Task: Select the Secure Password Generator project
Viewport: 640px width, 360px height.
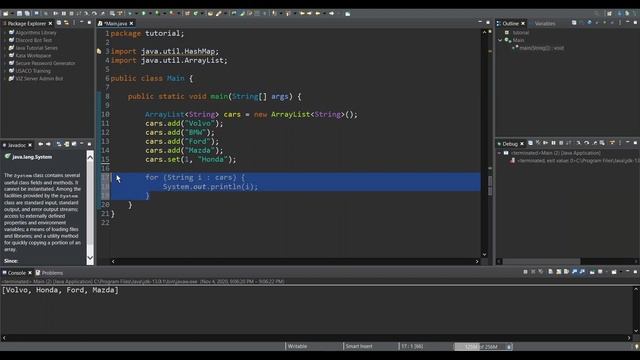Action: point(45,63)
